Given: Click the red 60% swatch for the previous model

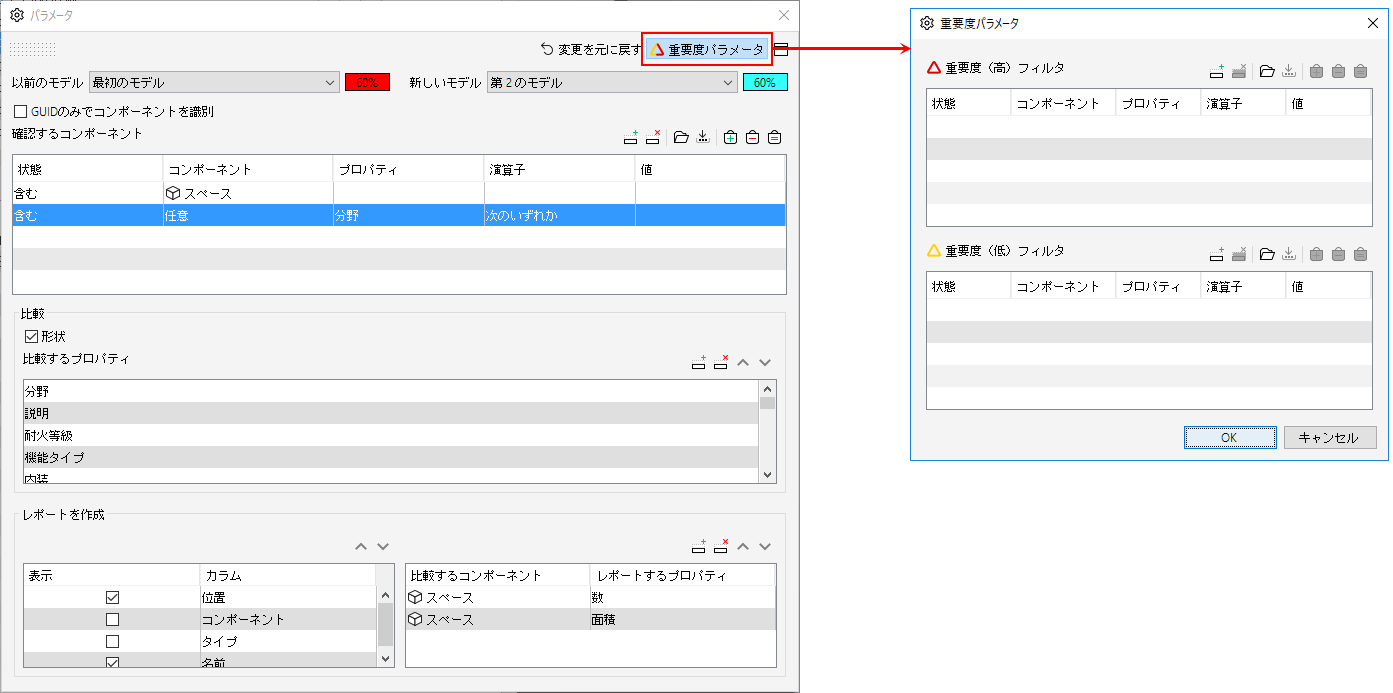Looking at the screenshot, I should tap(367, 82).
